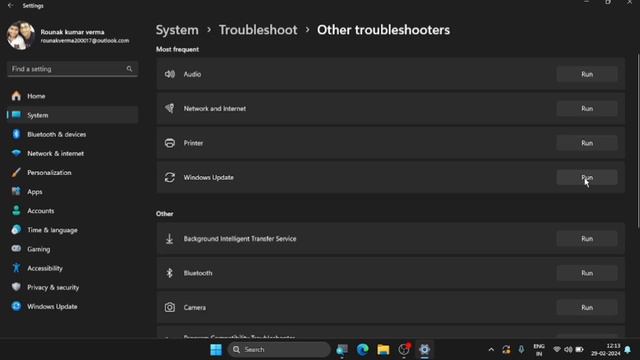Screen dimensions: 640x360
Task: Open Privacy & security settings
Action: click(72, 287)
